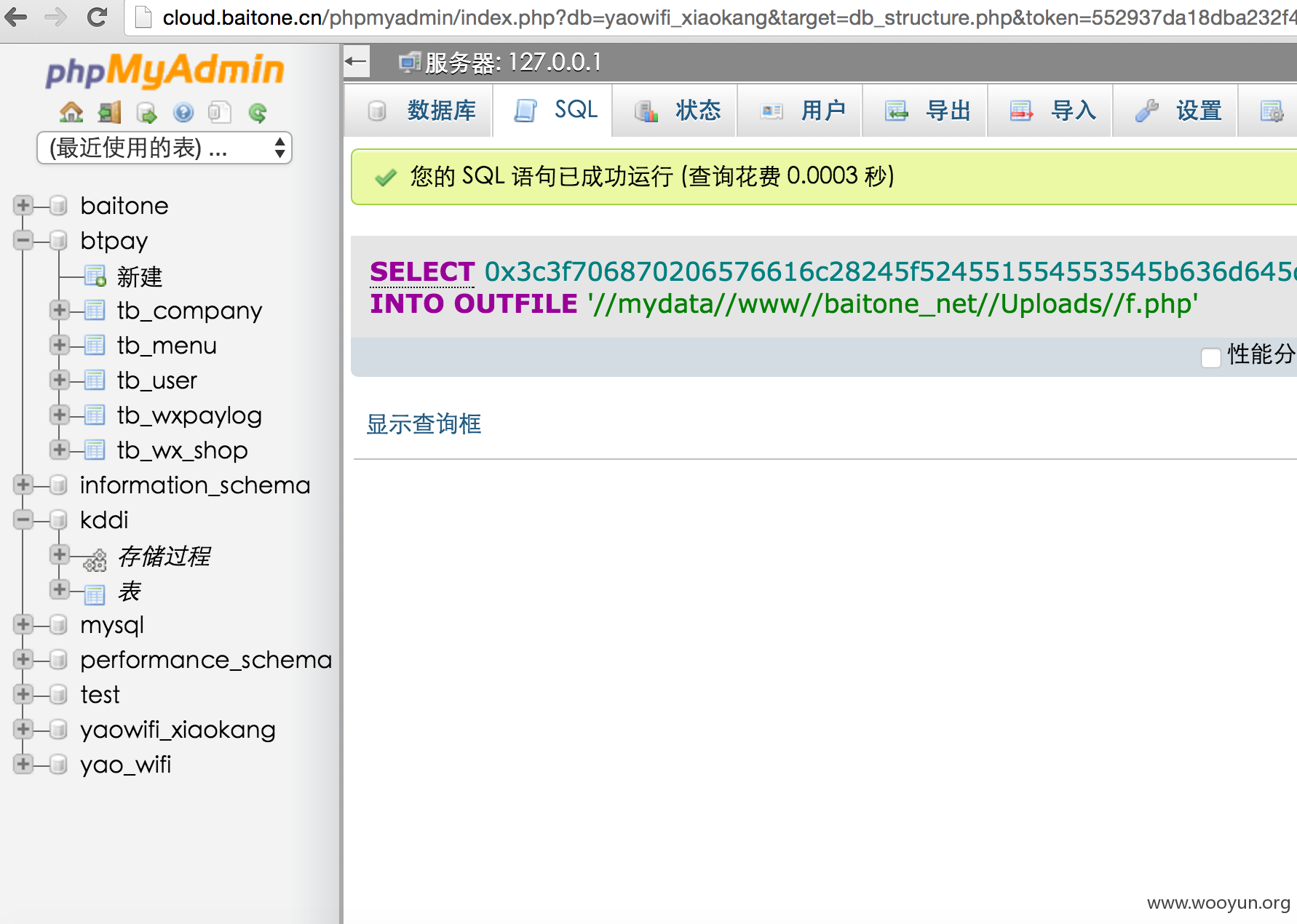Expand the tb_company table node
The width and height of the screenshot is (1297, 924).
60,310
